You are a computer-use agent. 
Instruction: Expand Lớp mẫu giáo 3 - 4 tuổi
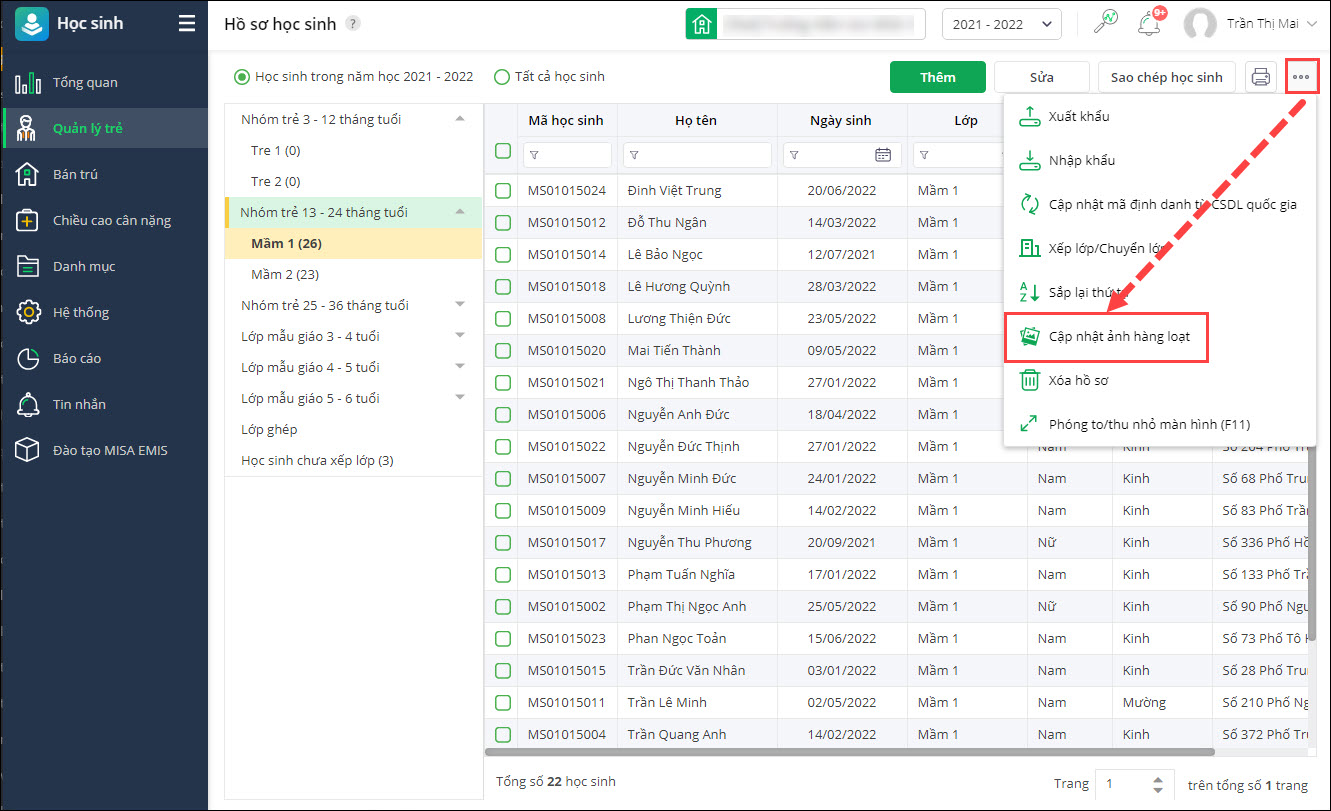coord(460,336)
